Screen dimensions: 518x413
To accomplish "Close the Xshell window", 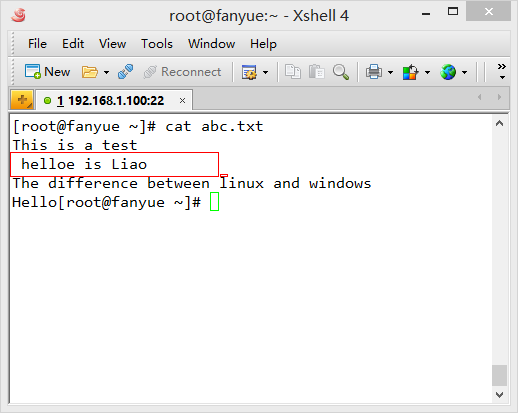I will pos(488,11).
